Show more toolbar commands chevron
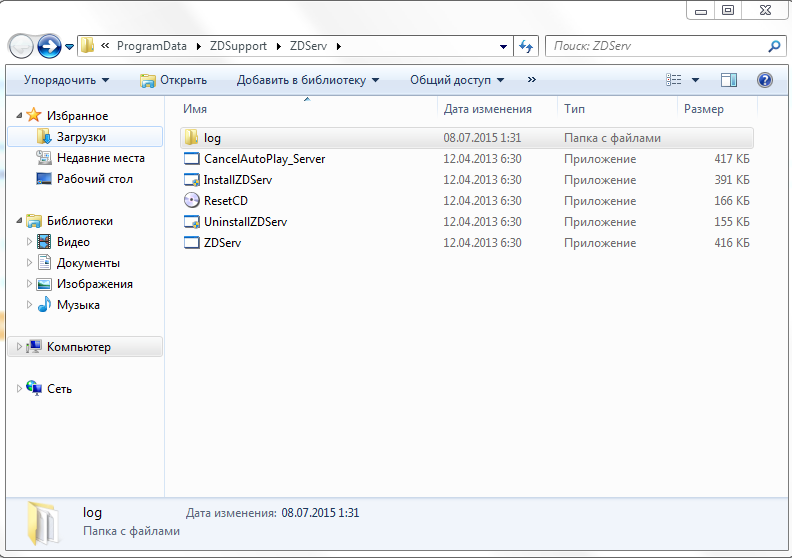 [531, 80]
